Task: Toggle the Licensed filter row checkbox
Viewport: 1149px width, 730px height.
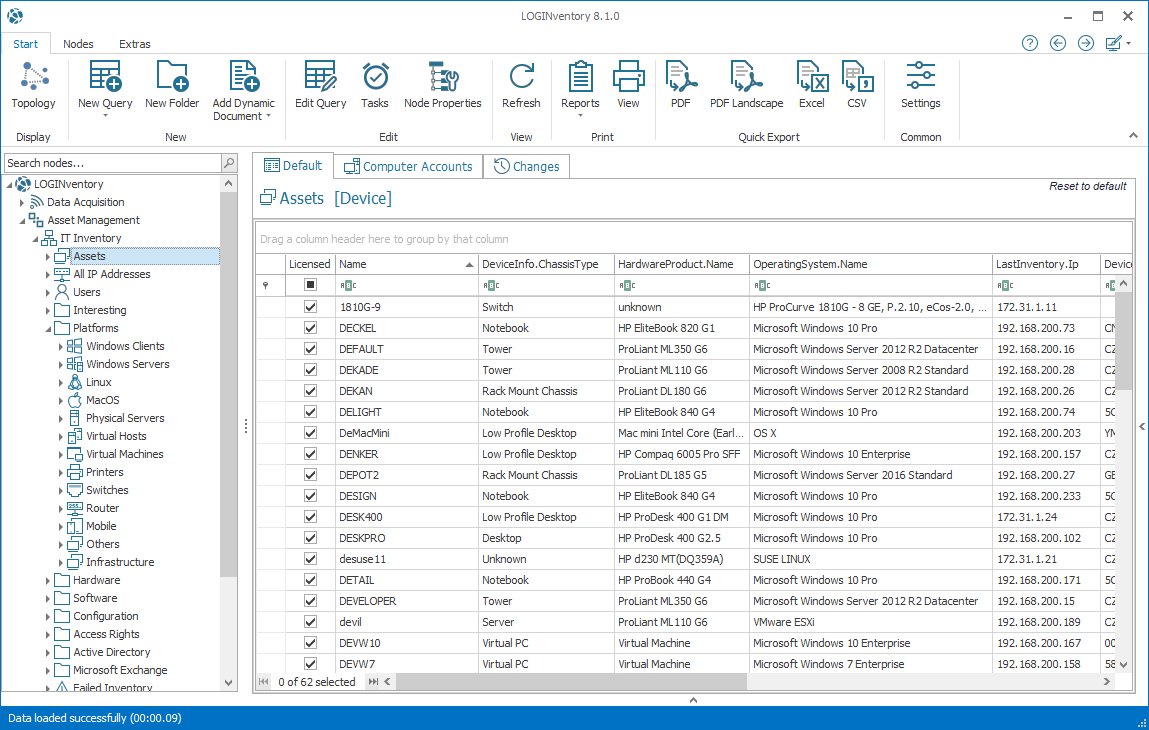Action: pos(311,284)
